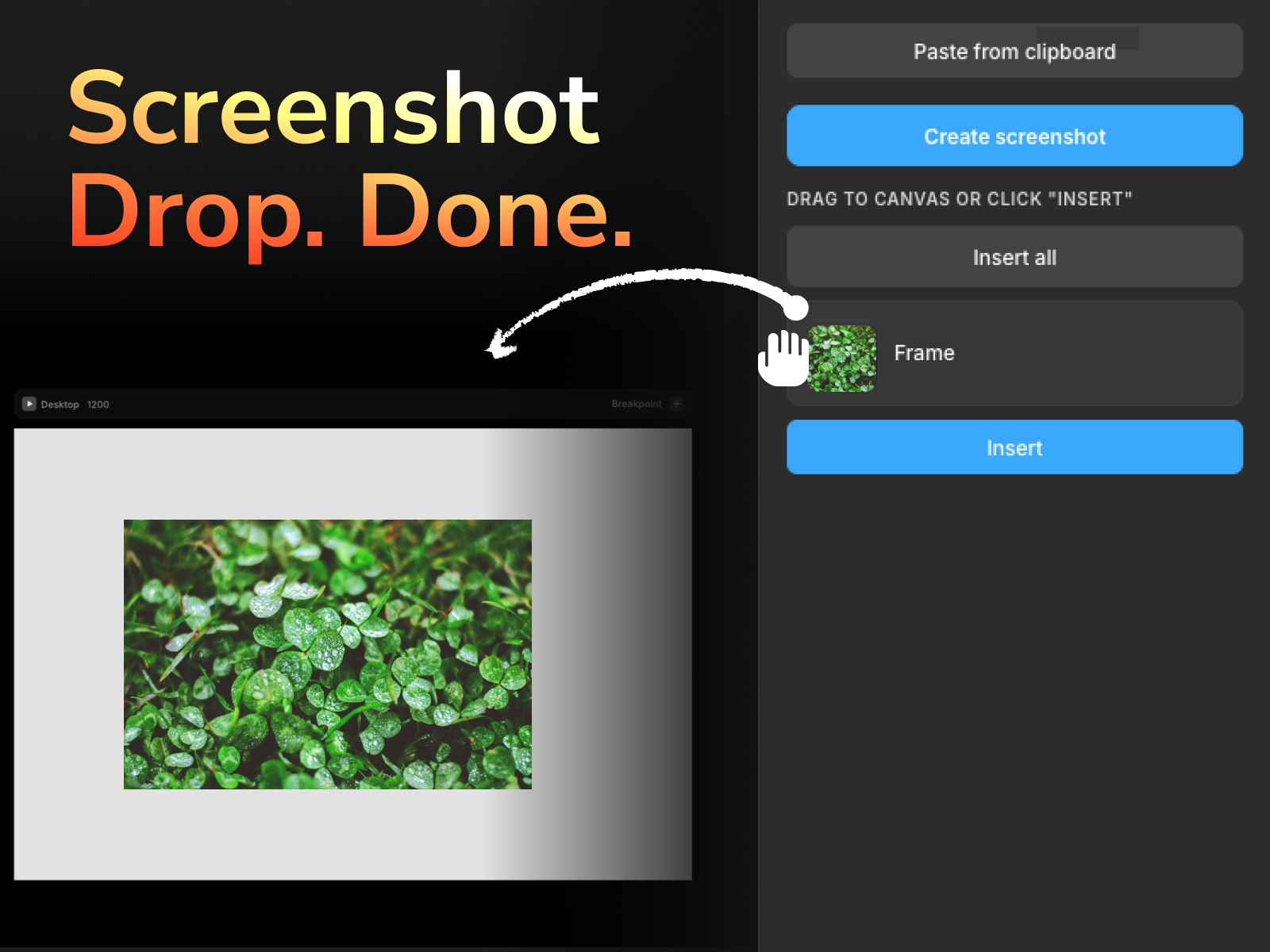Click the plus icon next to Breakpoint
Screen dimensions: 1270x952
coord(677,404)
